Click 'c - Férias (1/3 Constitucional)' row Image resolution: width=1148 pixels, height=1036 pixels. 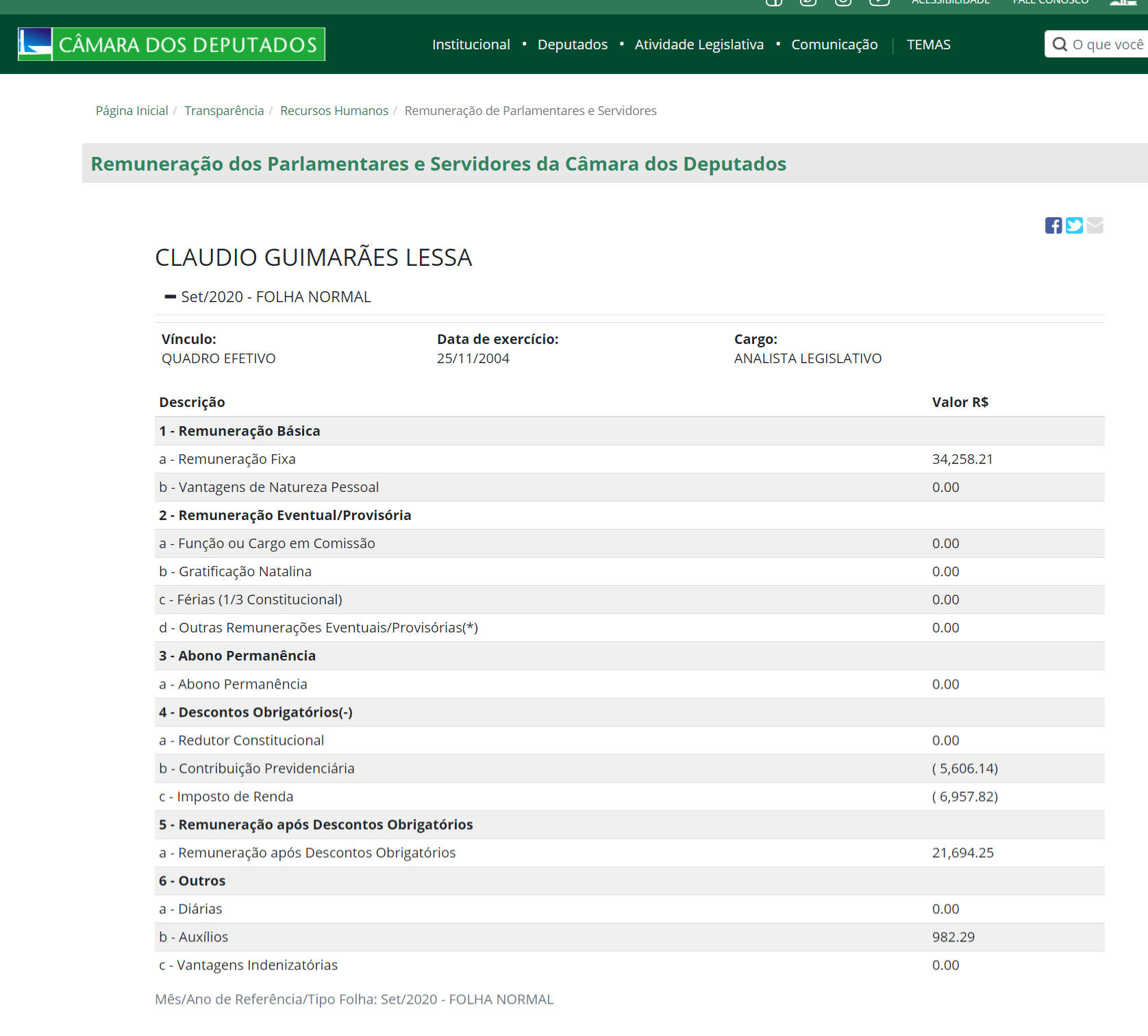coord(629,600)
